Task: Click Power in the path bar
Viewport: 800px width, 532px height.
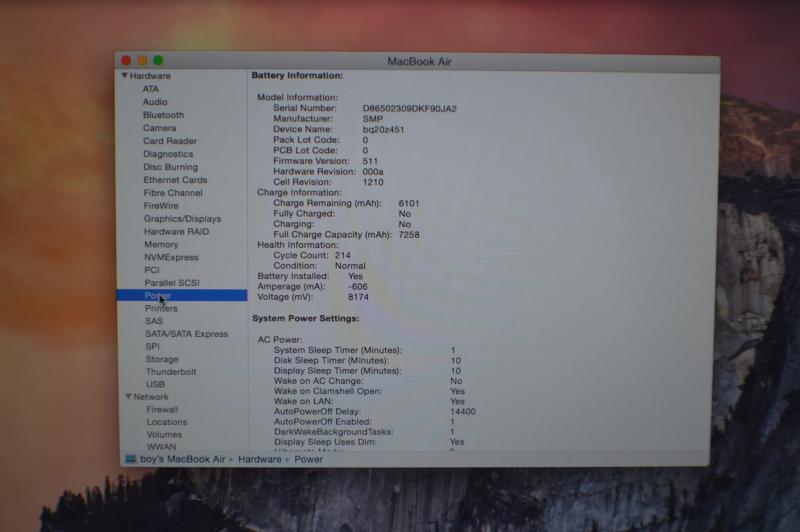Action: tap(308, 459)
